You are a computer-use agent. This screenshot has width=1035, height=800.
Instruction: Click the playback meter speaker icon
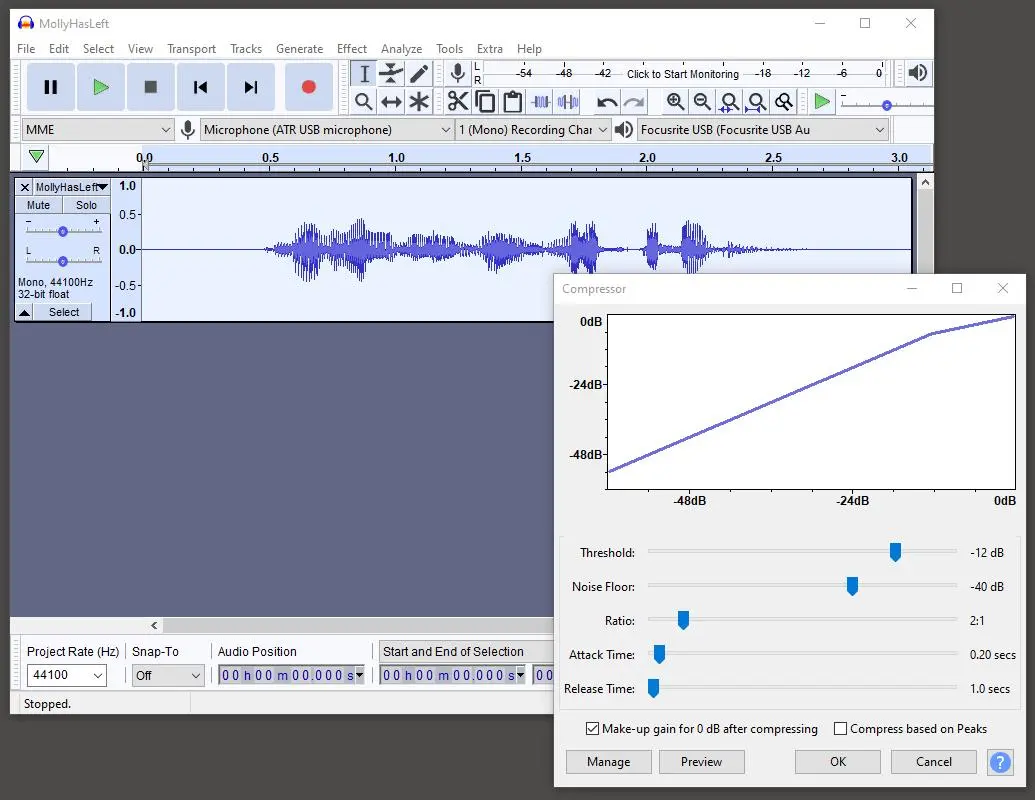click(918, 73)
